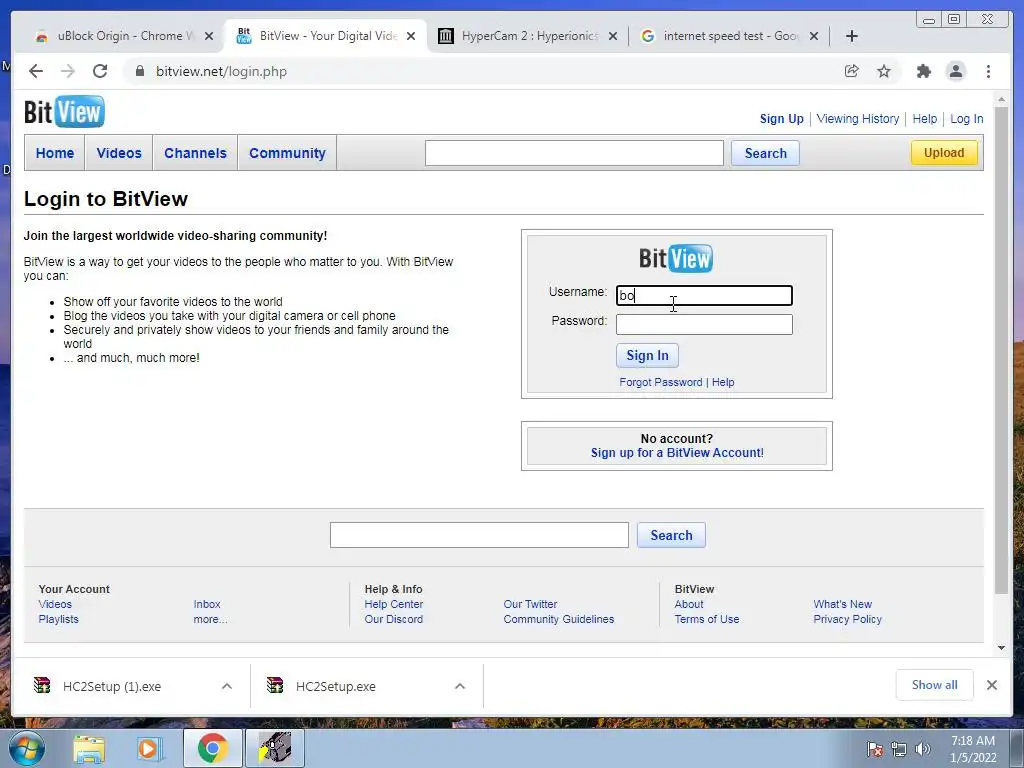This screenshot has width=1024, height=768.
Task: Open the Log In link in header
Action: click(x=967, y=119)
